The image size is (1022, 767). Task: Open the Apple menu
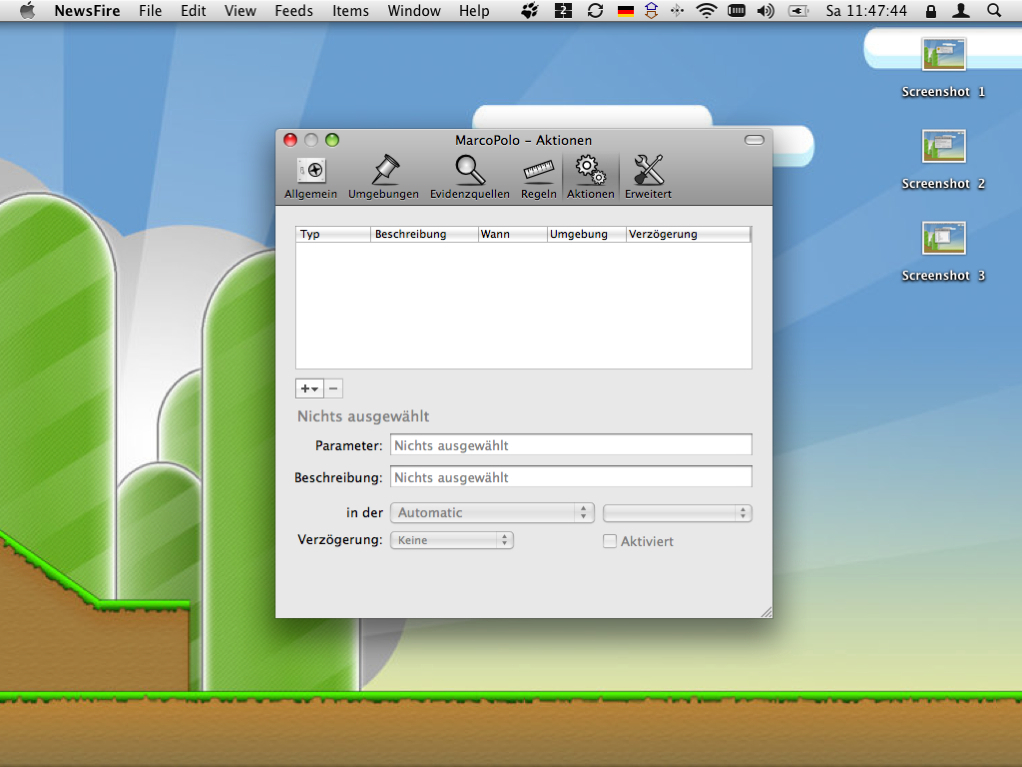[27, 10]
